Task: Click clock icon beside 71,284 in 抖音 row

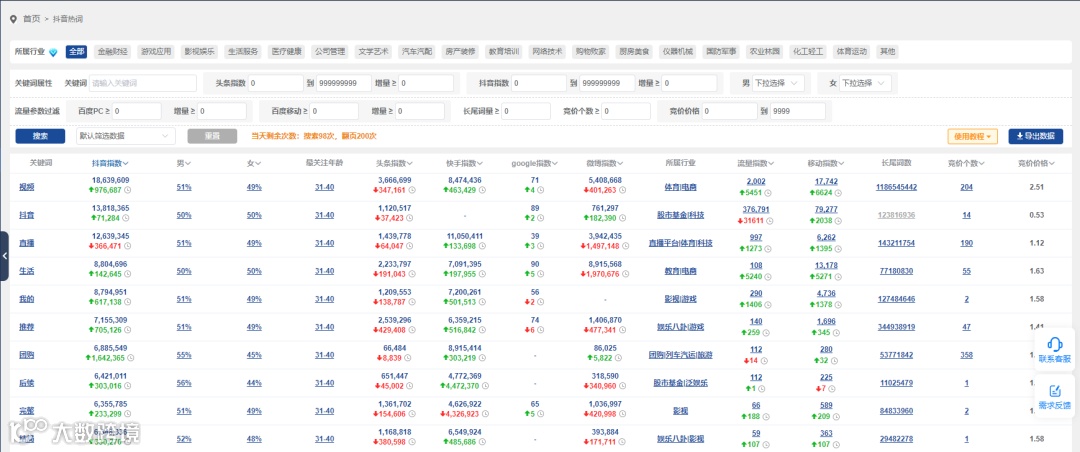Action: [x=127, y=218]
